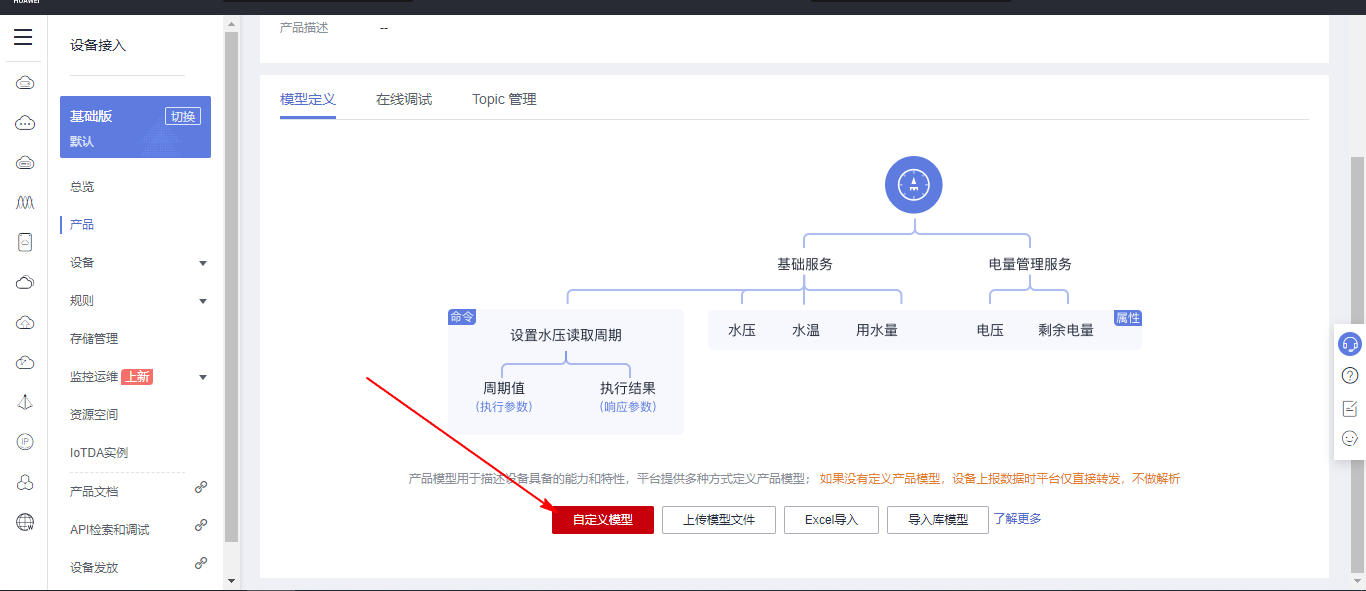
Task: Click the 导入库模型 button
Action: 938,520
